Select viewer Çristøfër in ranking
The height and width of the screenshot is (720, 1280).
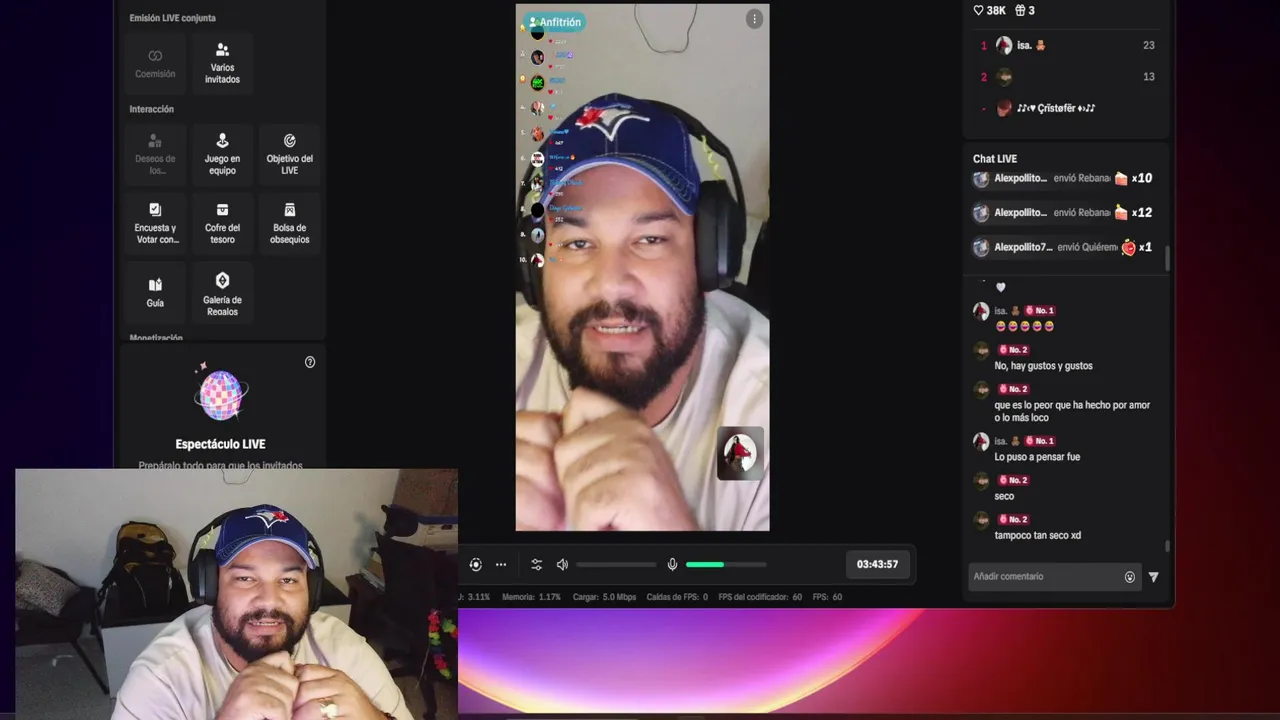click(1067, 108)
